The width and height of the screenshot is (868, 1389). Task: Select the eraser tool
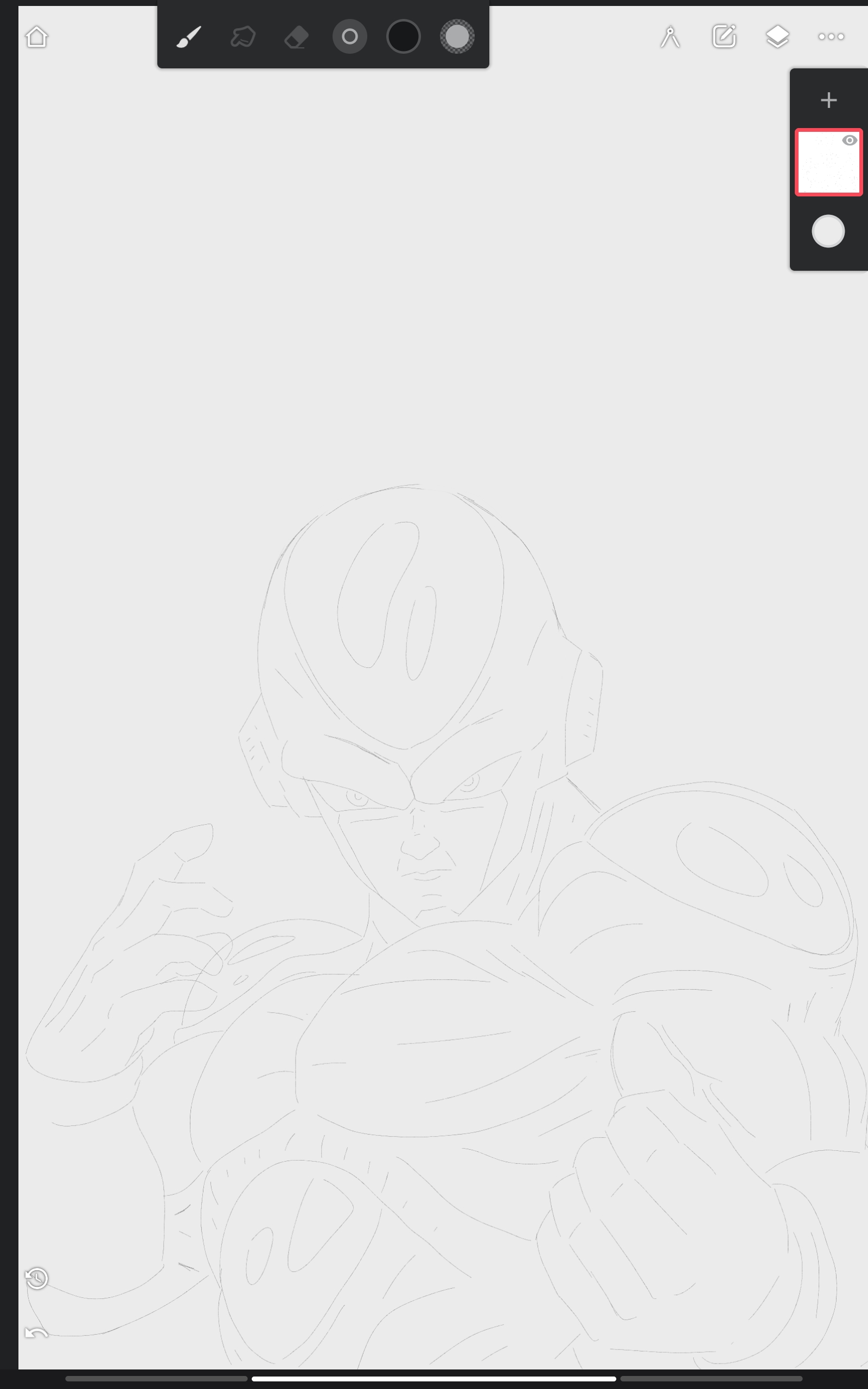(296, 37)
